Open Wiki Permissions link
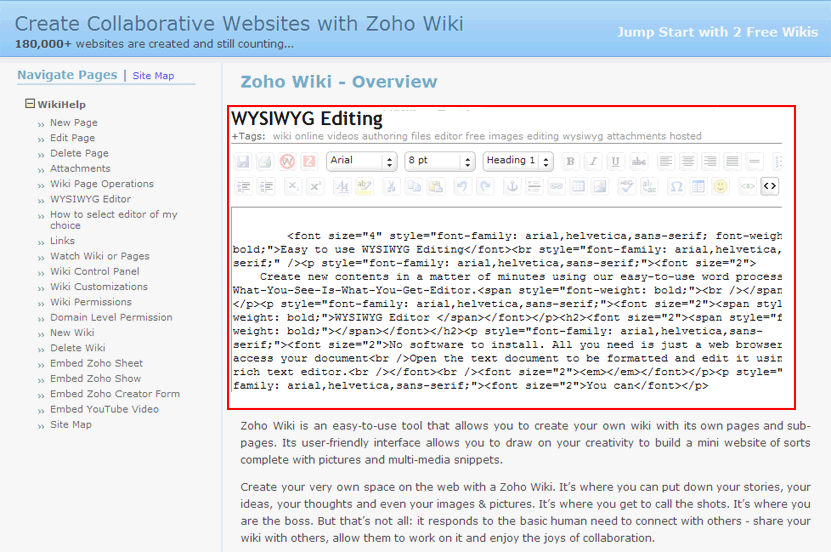831x552 pixels. 91,302
